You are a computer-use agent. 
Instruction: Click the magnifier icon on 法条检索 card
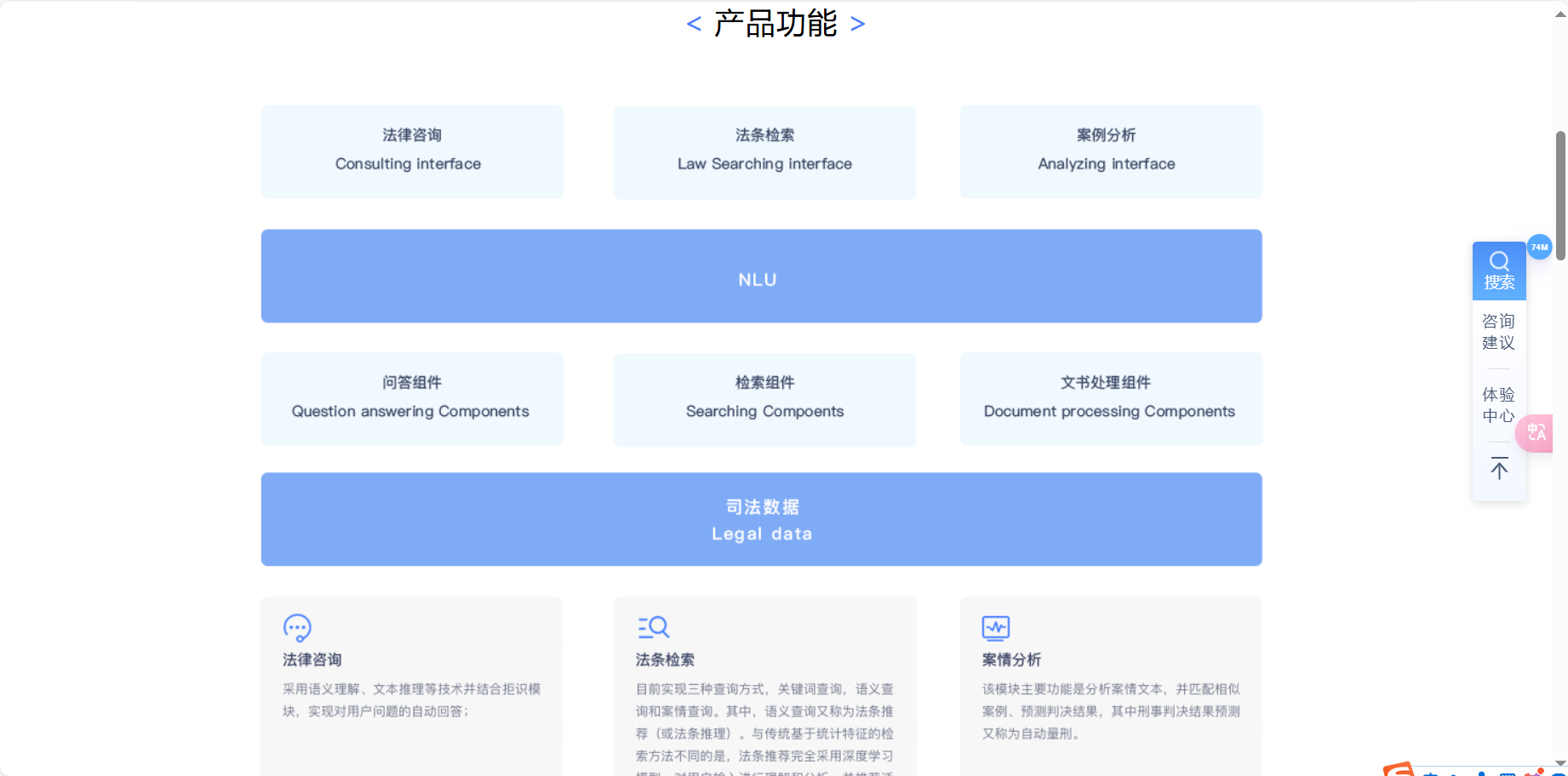(652, 627)
